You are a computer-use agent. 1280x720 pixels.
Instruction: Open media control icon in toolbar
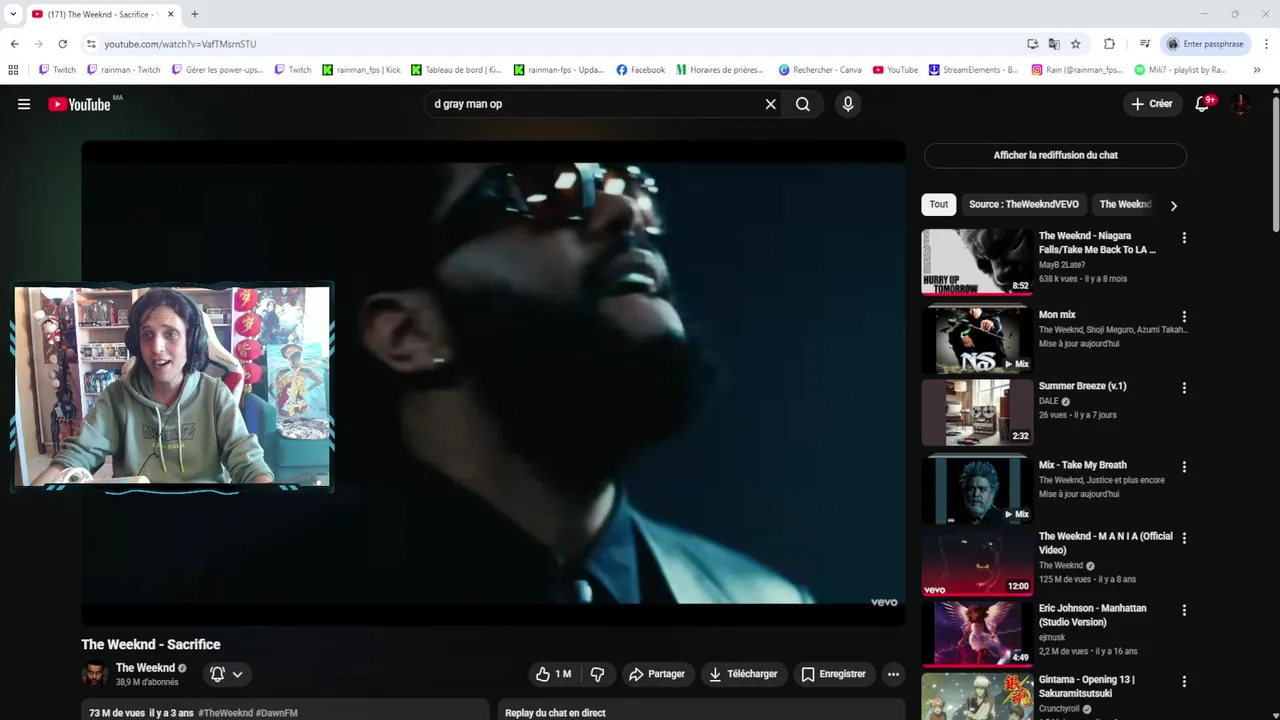(1145, 44)
